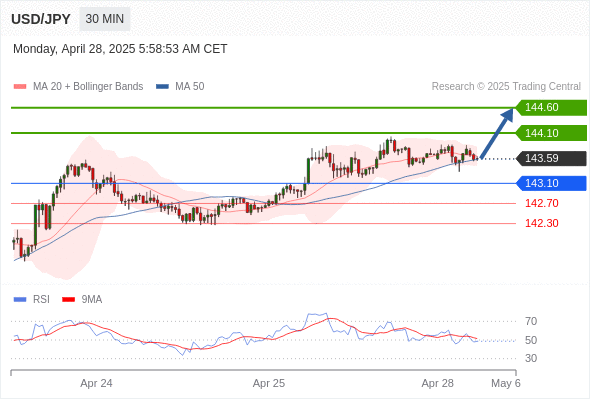Click the 30 MIN timeframe badge
Screen dimensions: 590x400
pos(105,19)
